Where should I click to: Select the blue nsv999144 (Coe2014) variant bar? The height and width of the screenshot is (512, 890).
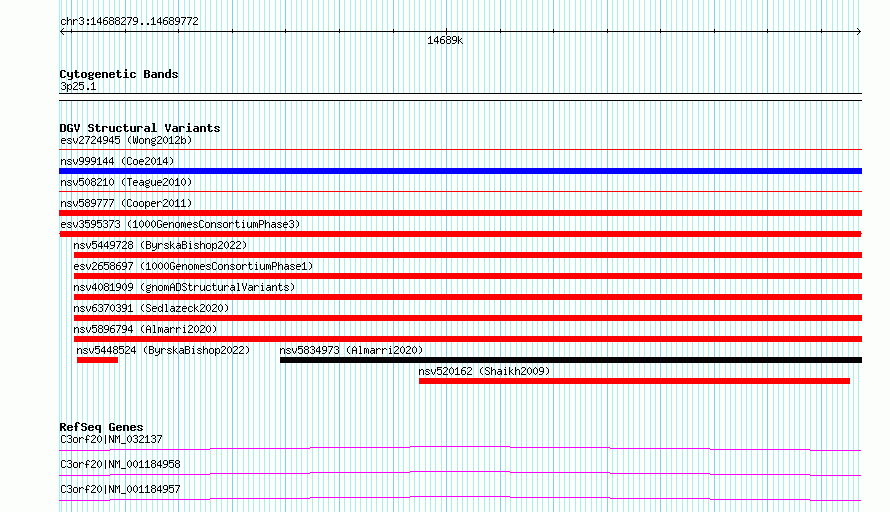click(460, 171)
